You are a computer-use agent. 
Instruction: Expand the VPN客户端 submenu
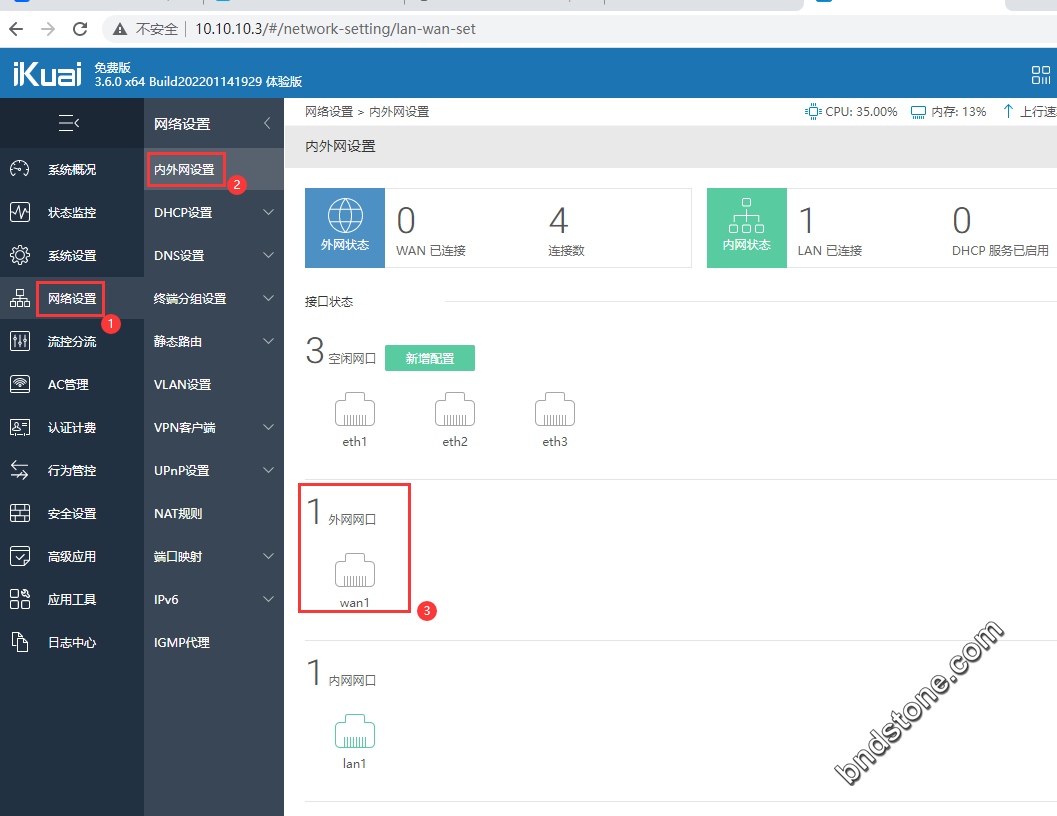(268, 427)
